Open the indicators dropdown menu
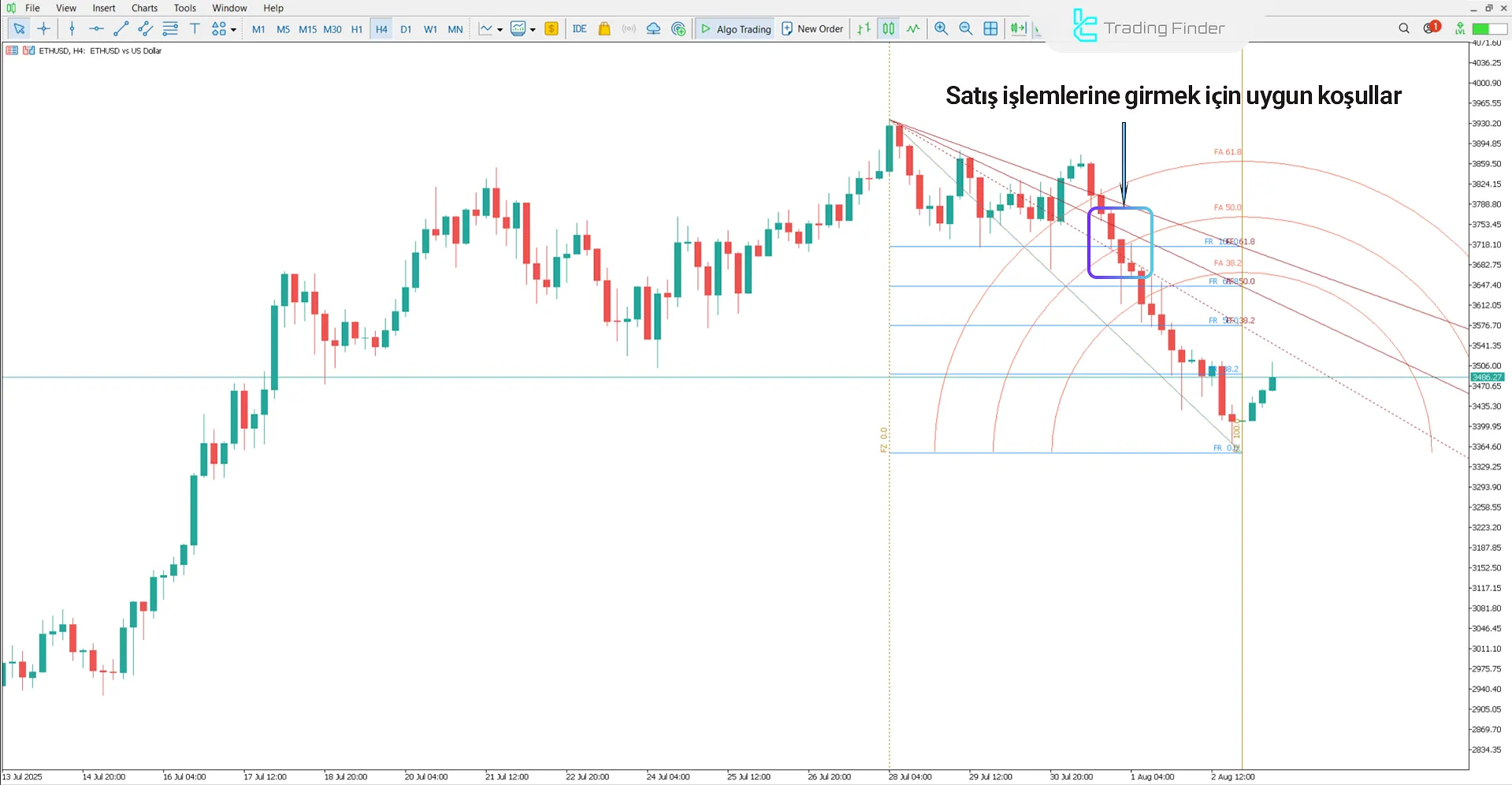 pos(533,28)
